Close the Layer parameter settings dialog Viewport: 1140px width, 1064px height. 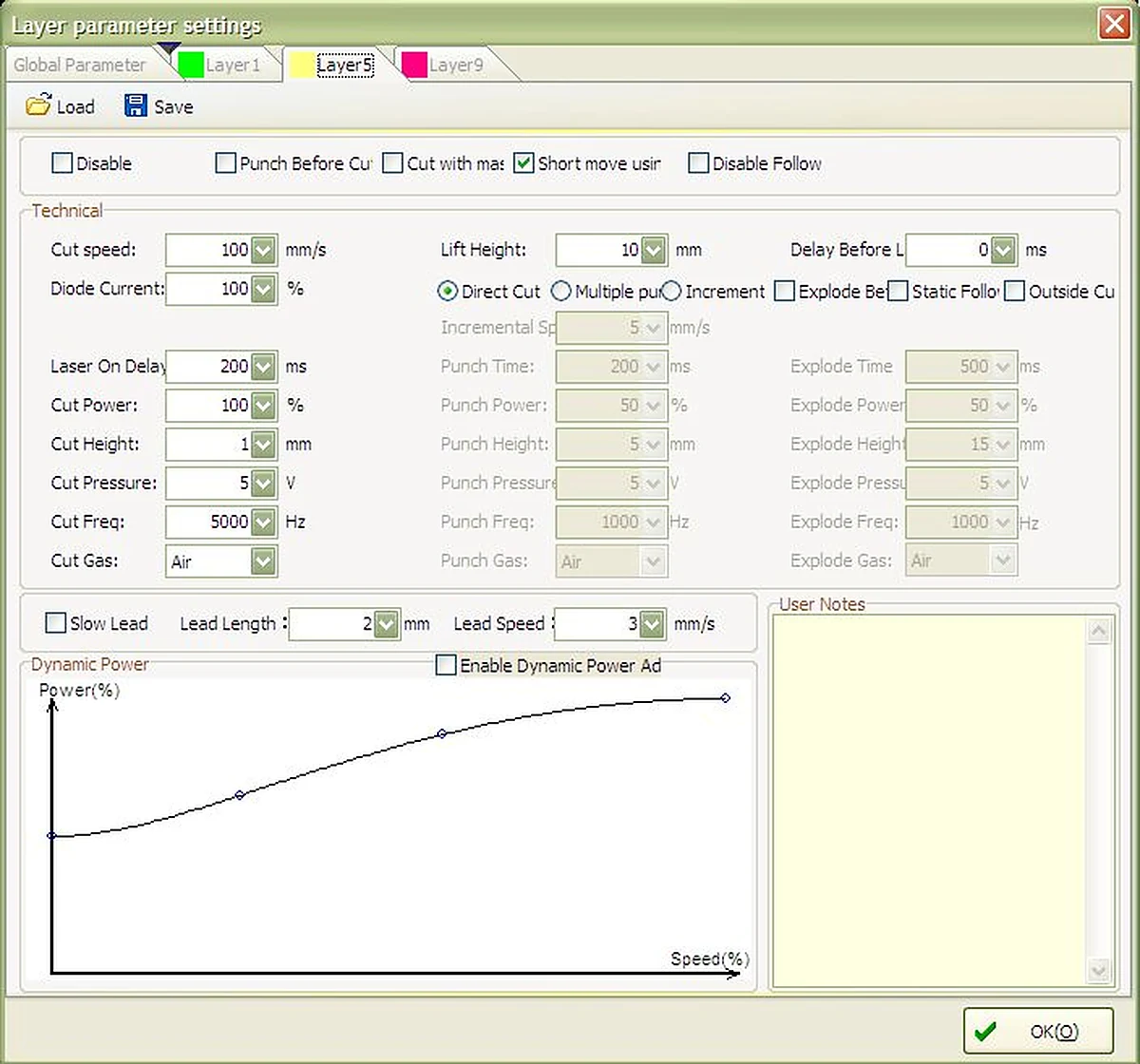(1113, 23)
